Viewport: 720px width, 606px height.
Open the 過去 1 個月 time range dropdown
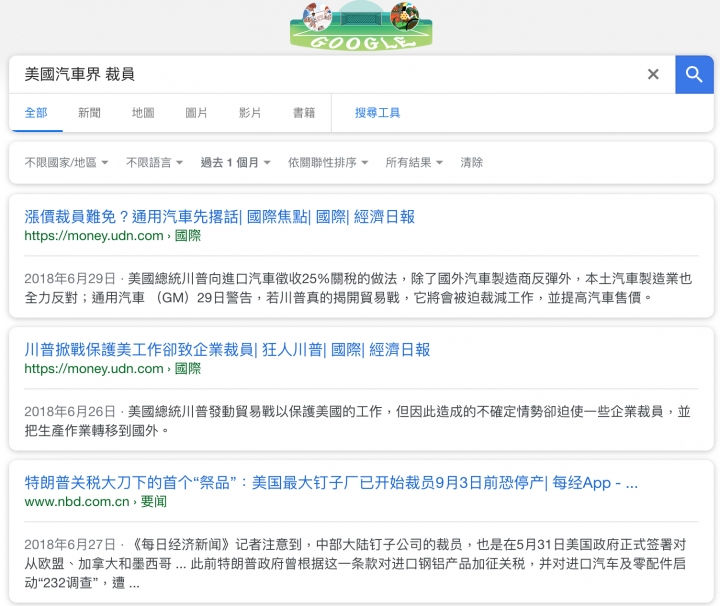(x=236, y=163)
